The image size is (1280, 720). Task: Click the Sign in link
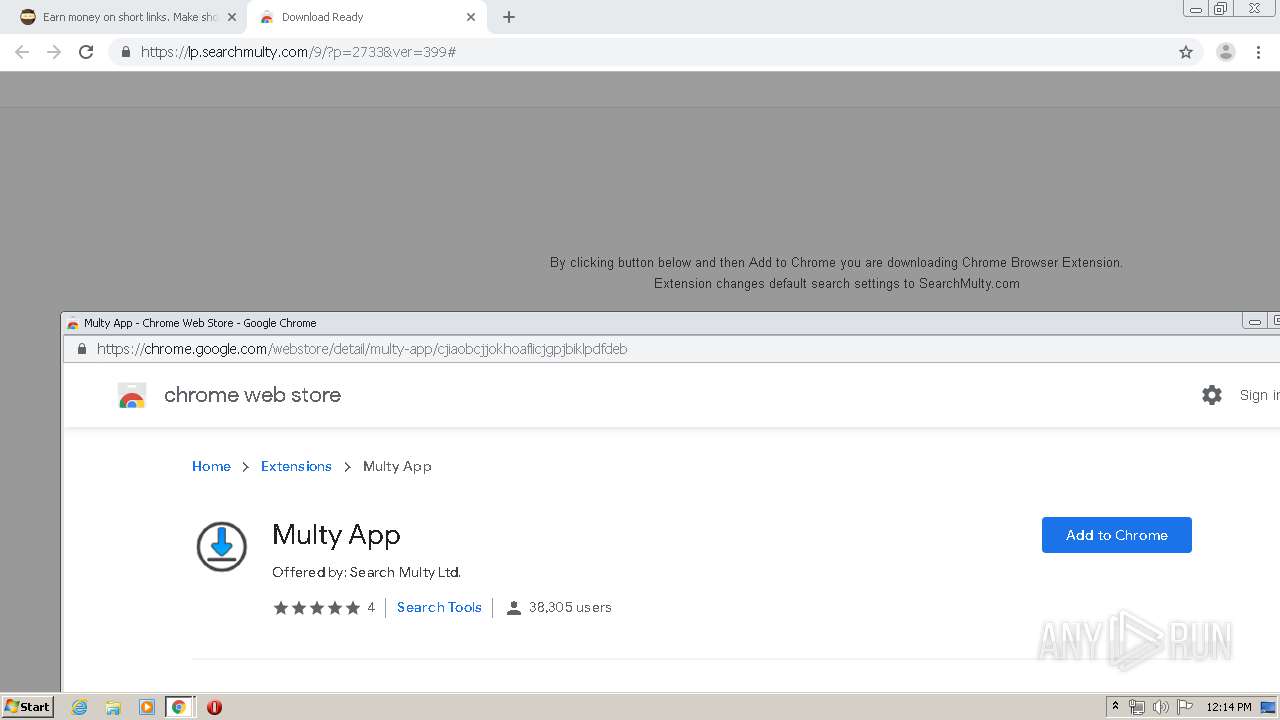click(x=1259, y=395)
